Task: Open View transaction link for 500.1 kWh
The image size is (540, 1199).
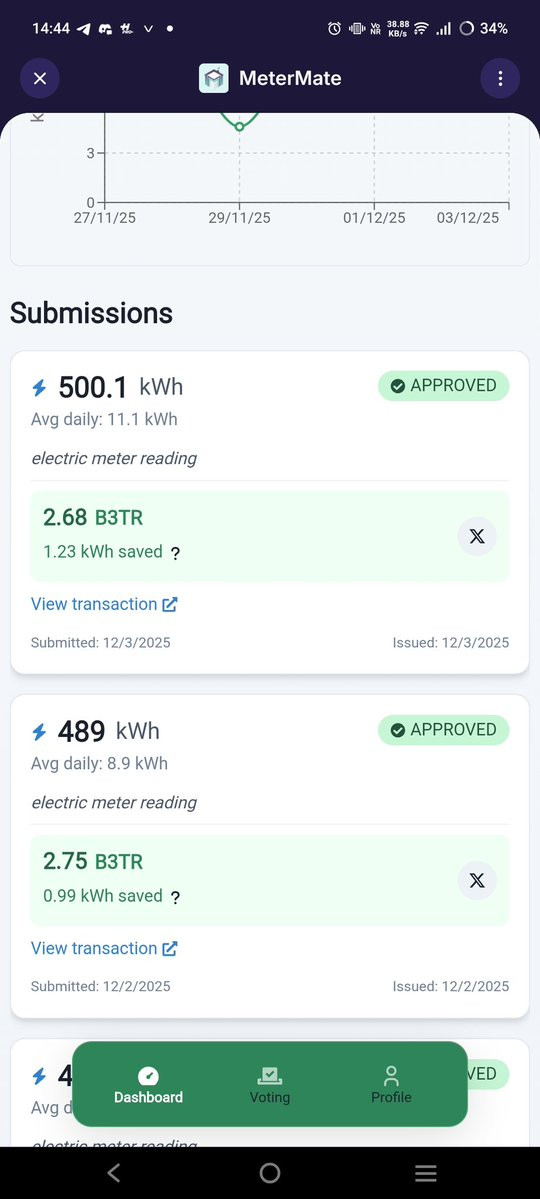Action: [104, 604]
